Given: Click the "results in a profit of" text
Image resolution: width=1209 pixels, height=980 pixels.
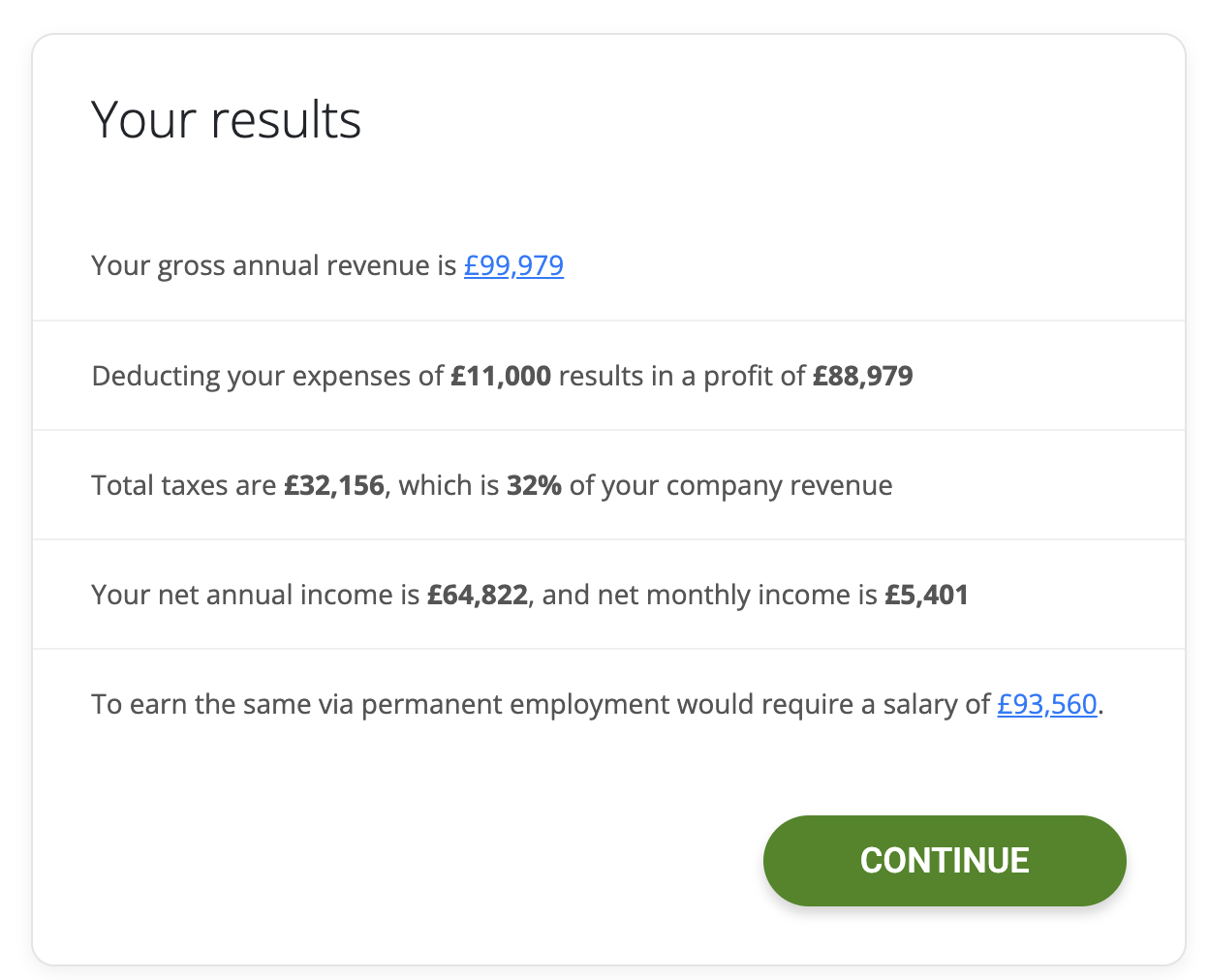Looking at the screenshot, I should coord(682,376).
